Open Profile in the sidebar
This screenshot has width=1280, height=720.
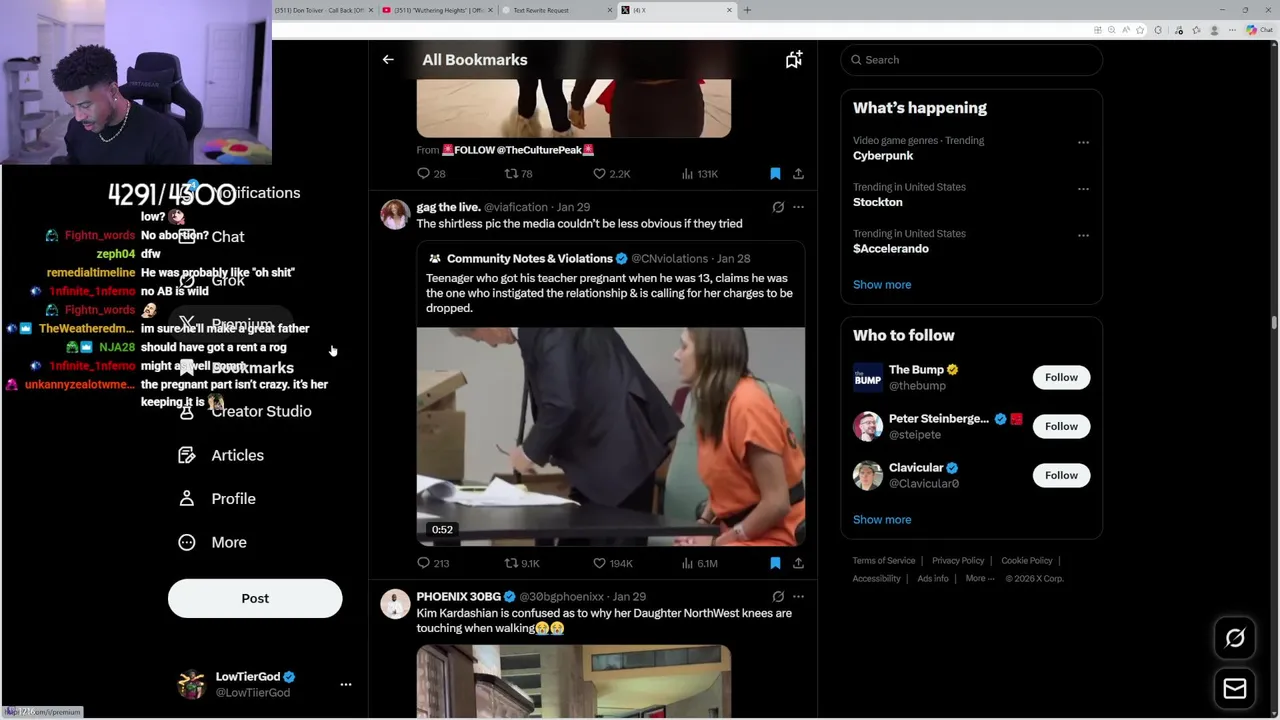[x=217, y=499]
